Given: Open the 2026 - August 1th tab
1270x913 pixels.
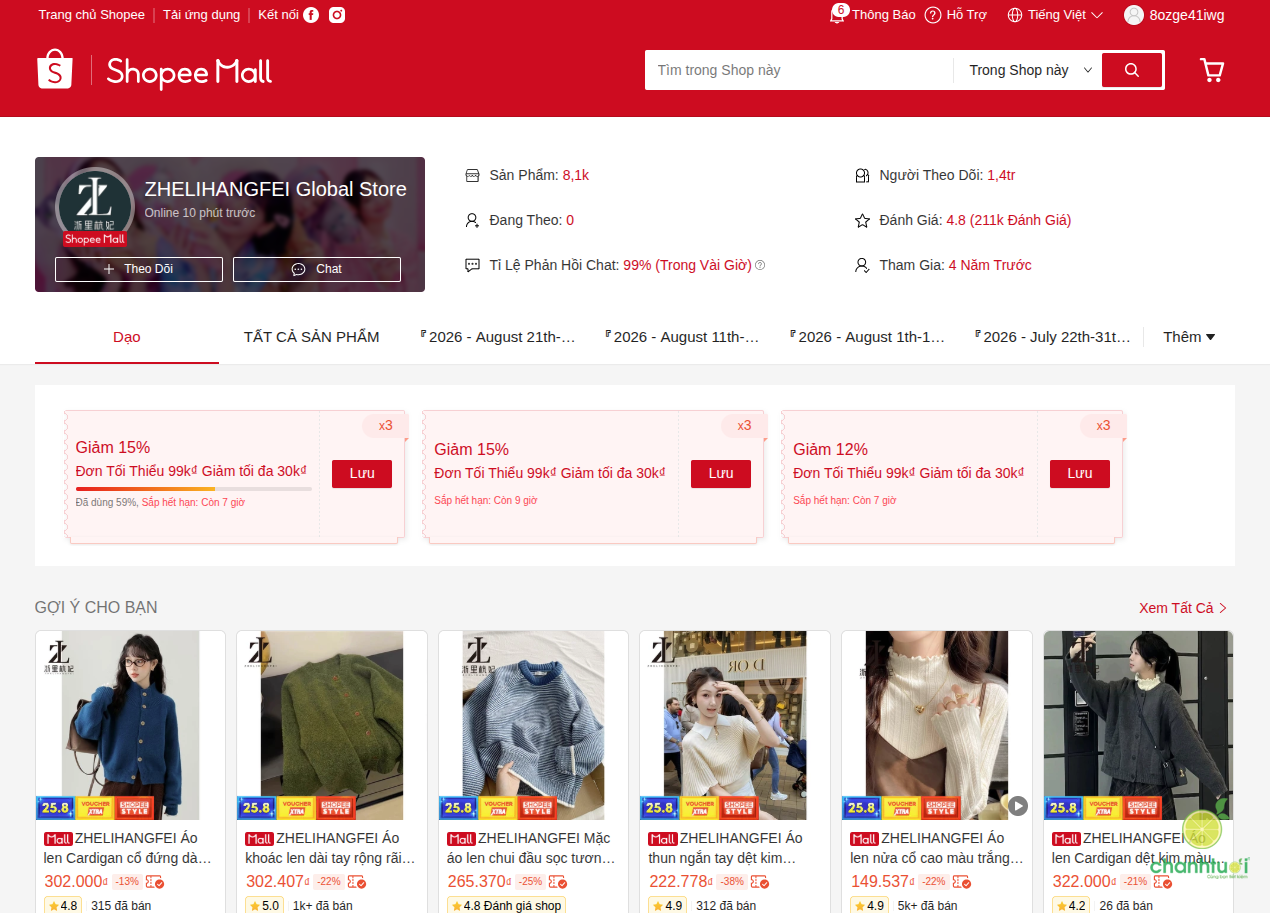Looking at the screenshot, I should point(867,337).
